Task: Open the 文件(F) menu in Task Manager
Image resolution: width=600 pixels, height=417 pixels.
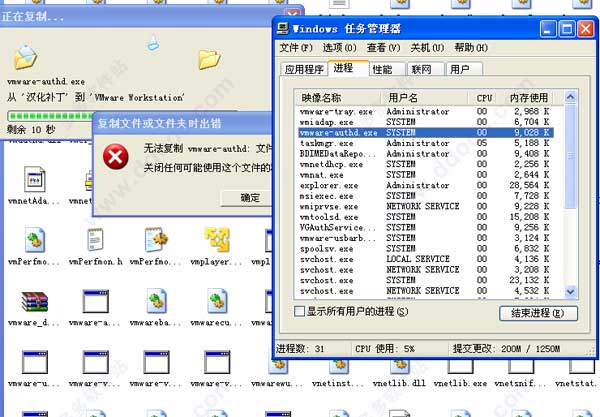Action: (x=296, y=48)
